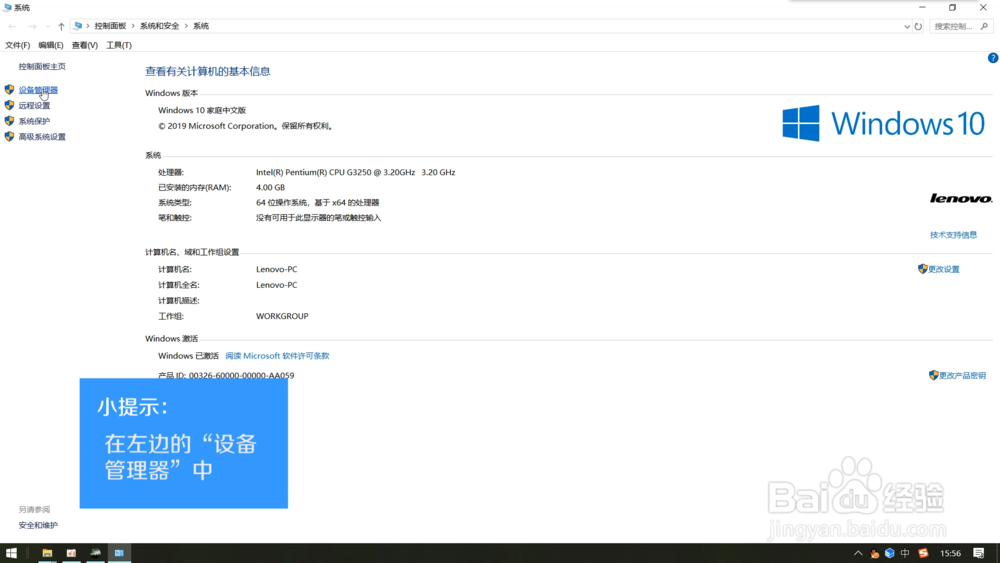
Task: Click the taskbar clock 15:56
Action: point(951,553)
